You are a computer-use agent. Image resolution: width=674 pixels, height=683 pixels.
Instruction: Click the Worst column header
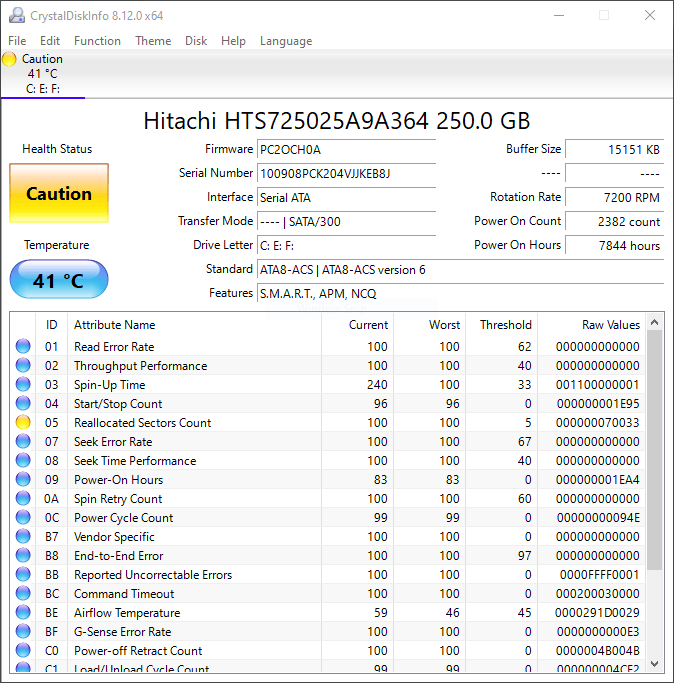[430, 325]
